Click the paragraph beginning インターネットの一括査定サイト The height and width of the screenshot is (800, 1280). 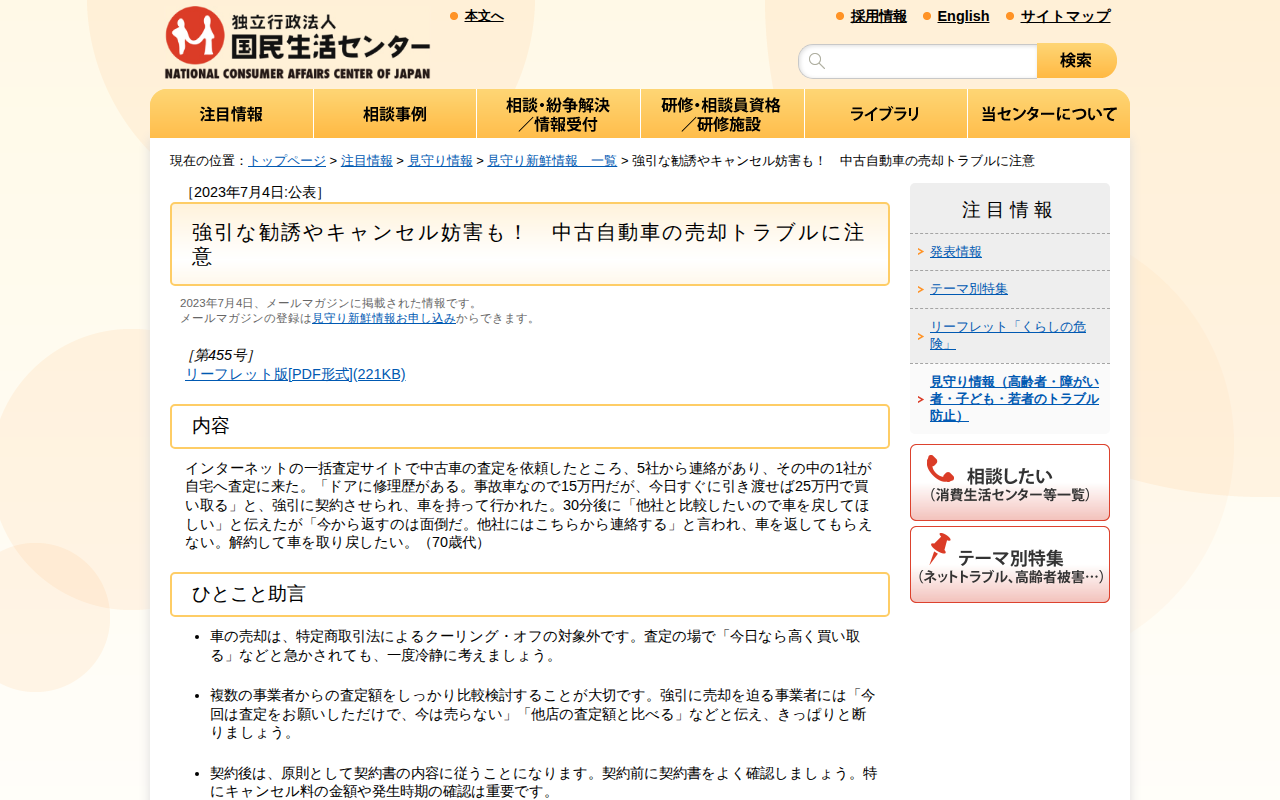pyautogui.click(x=529, y=505)
